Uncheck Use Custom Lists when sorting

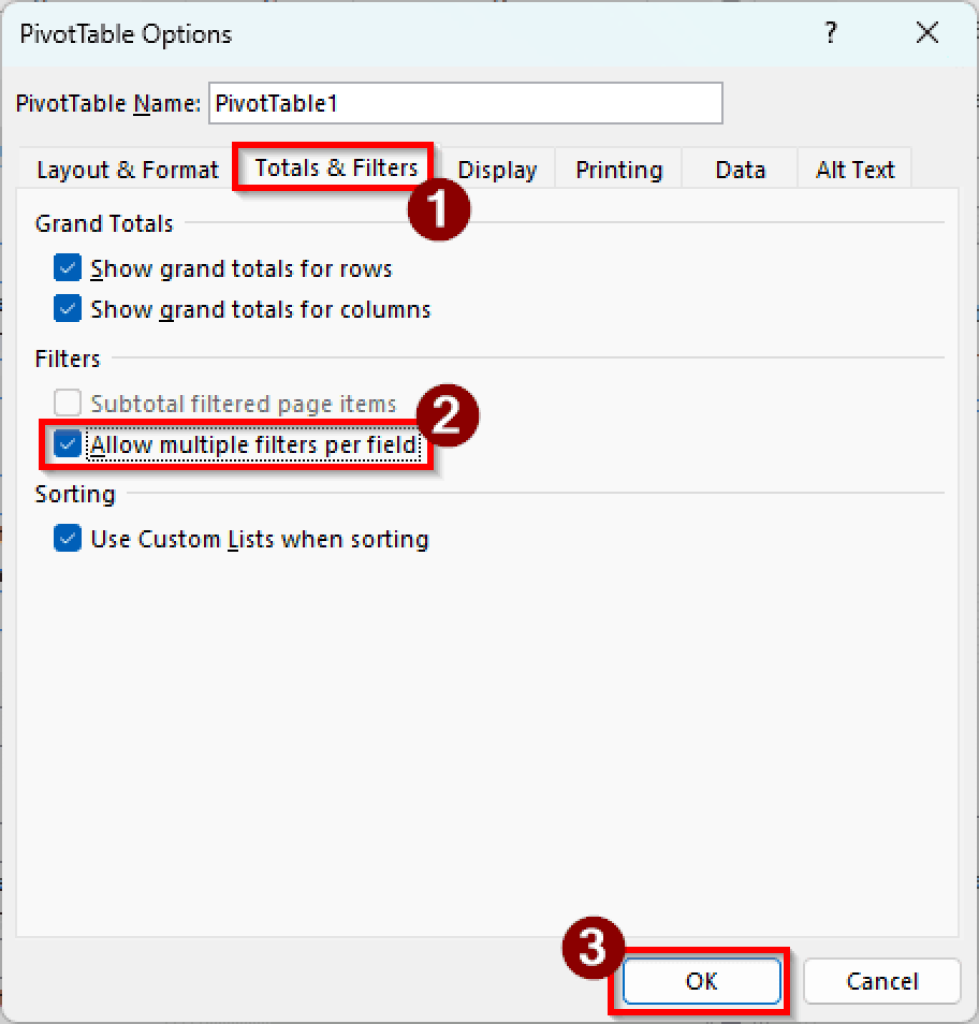point(67,538)
